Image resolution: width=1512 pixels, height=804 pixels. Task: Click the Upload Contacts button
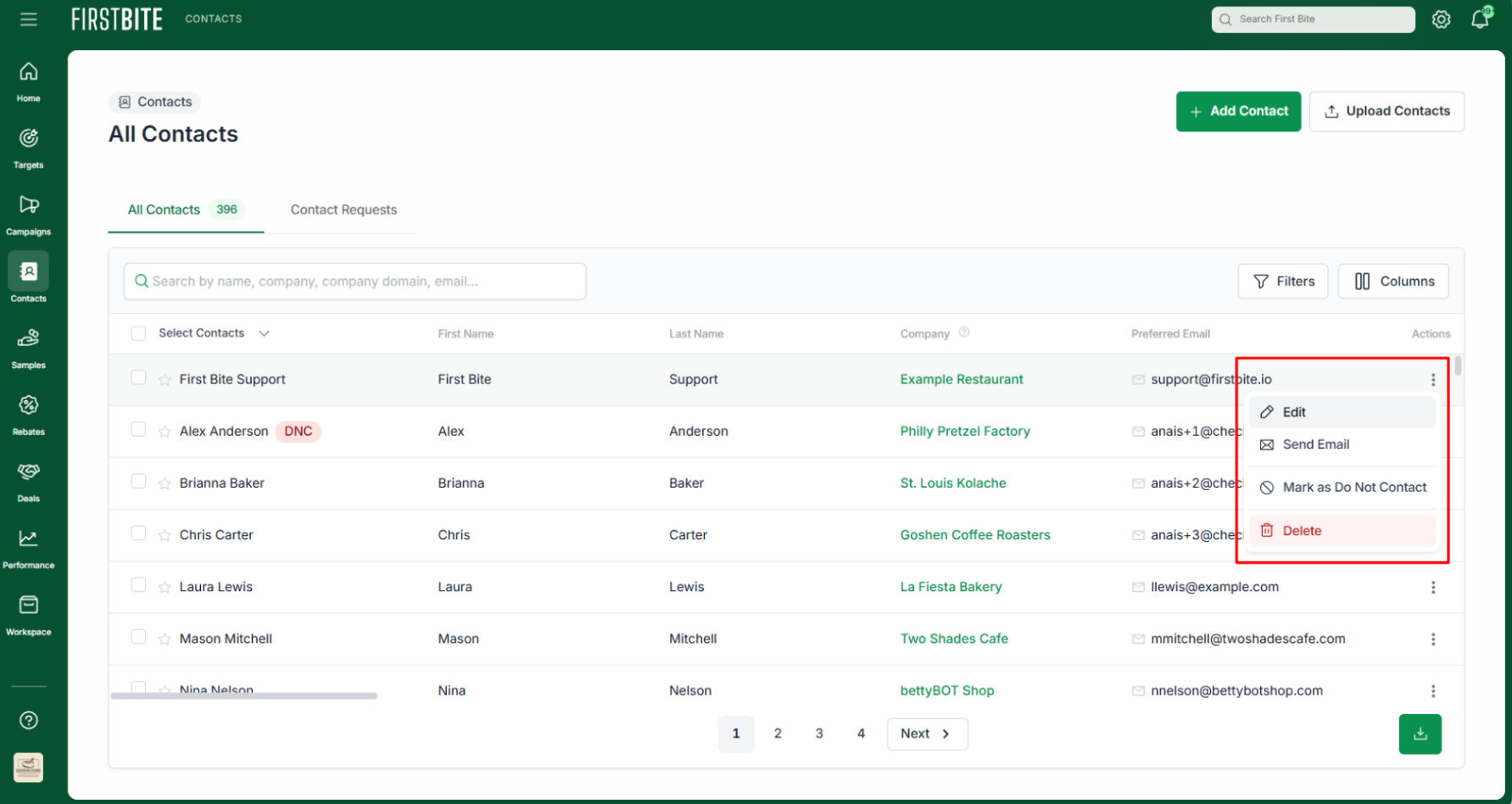(x=1386, y=111)
